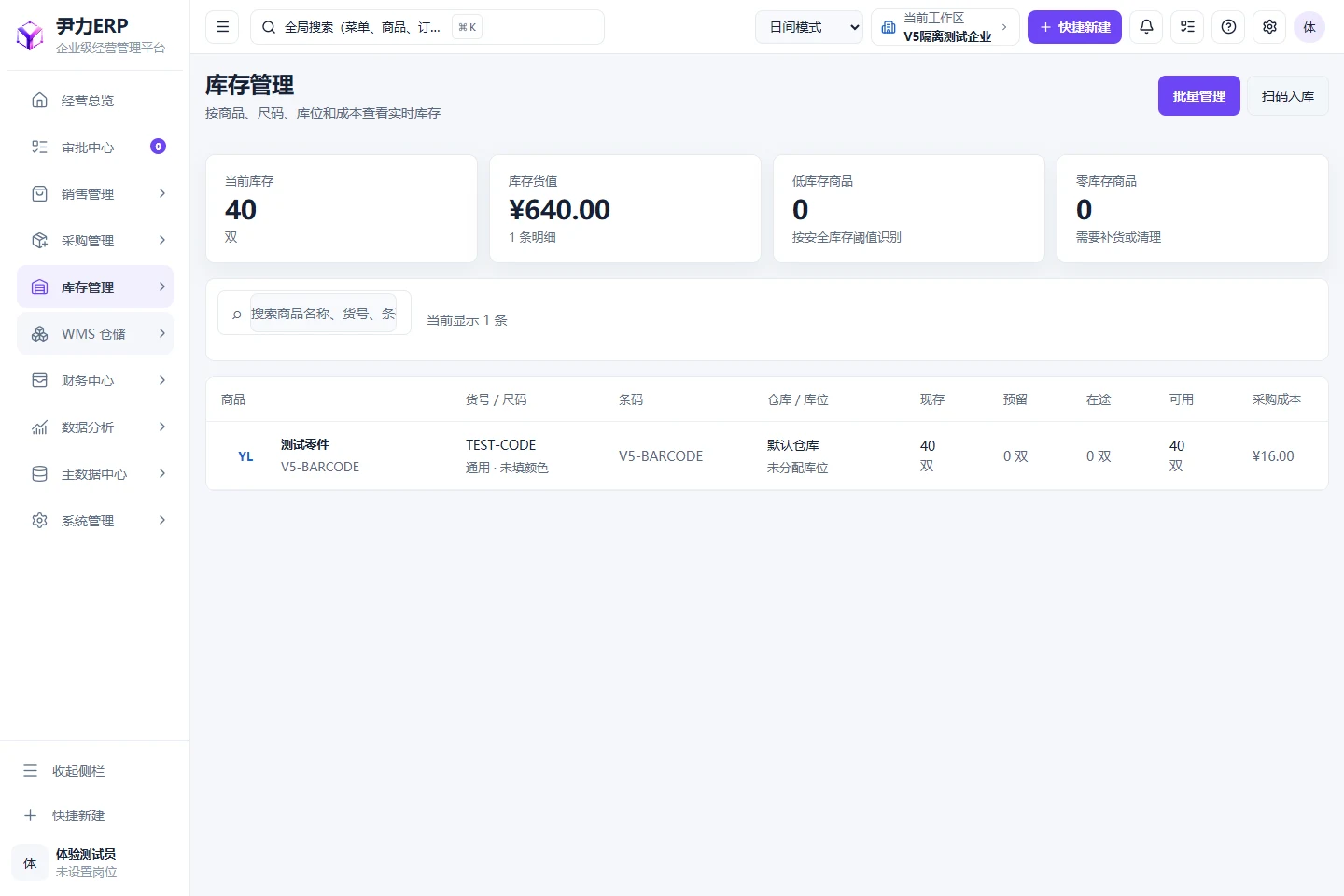The height and width of the screenshot is (896, 1344).
Task: Open the 日间模式 theme dropdown
Action: pos(809,27)
